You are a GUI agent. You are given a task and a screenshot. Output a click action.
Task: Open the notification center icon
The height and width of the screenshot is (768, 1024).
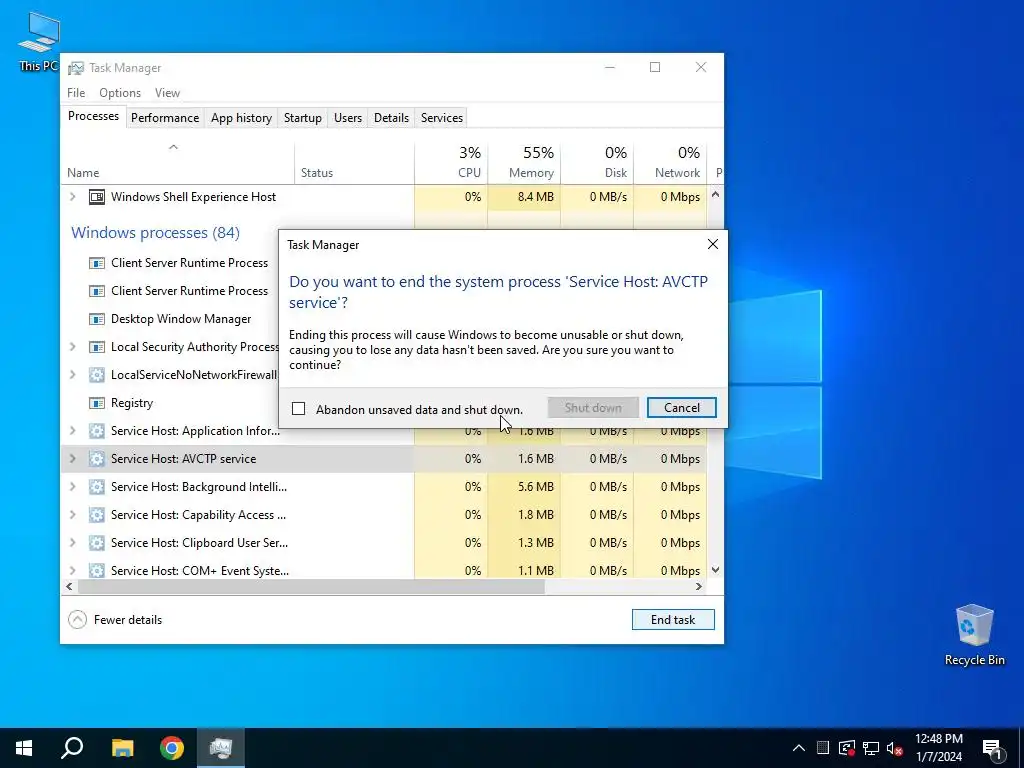click(x=991, y=749)
